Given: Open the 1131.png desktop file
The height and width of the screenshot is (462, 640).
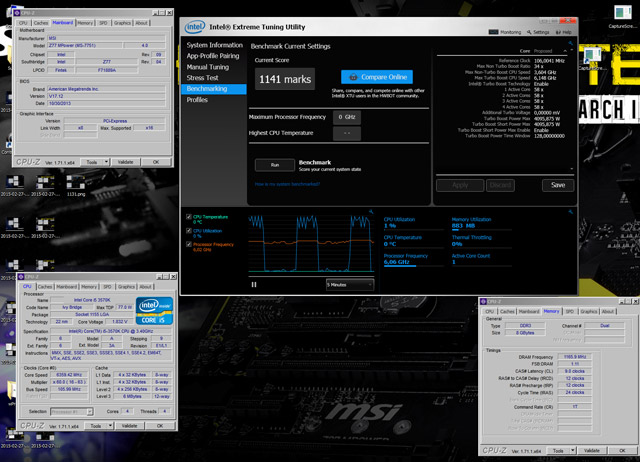Looking at the screenshot, I should tap(76, 186).
